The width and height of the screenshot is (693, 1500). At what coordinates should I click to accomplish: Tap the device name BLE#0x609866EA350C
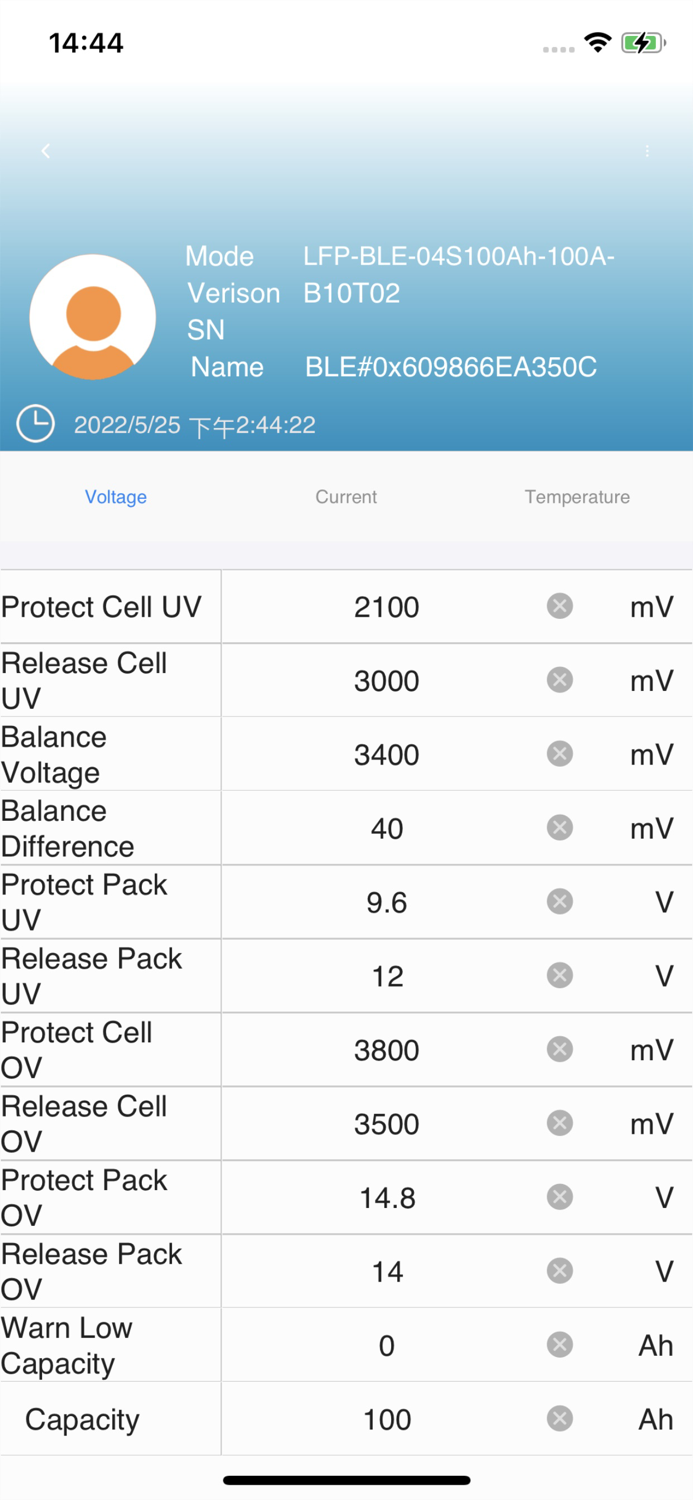point(451,367)
